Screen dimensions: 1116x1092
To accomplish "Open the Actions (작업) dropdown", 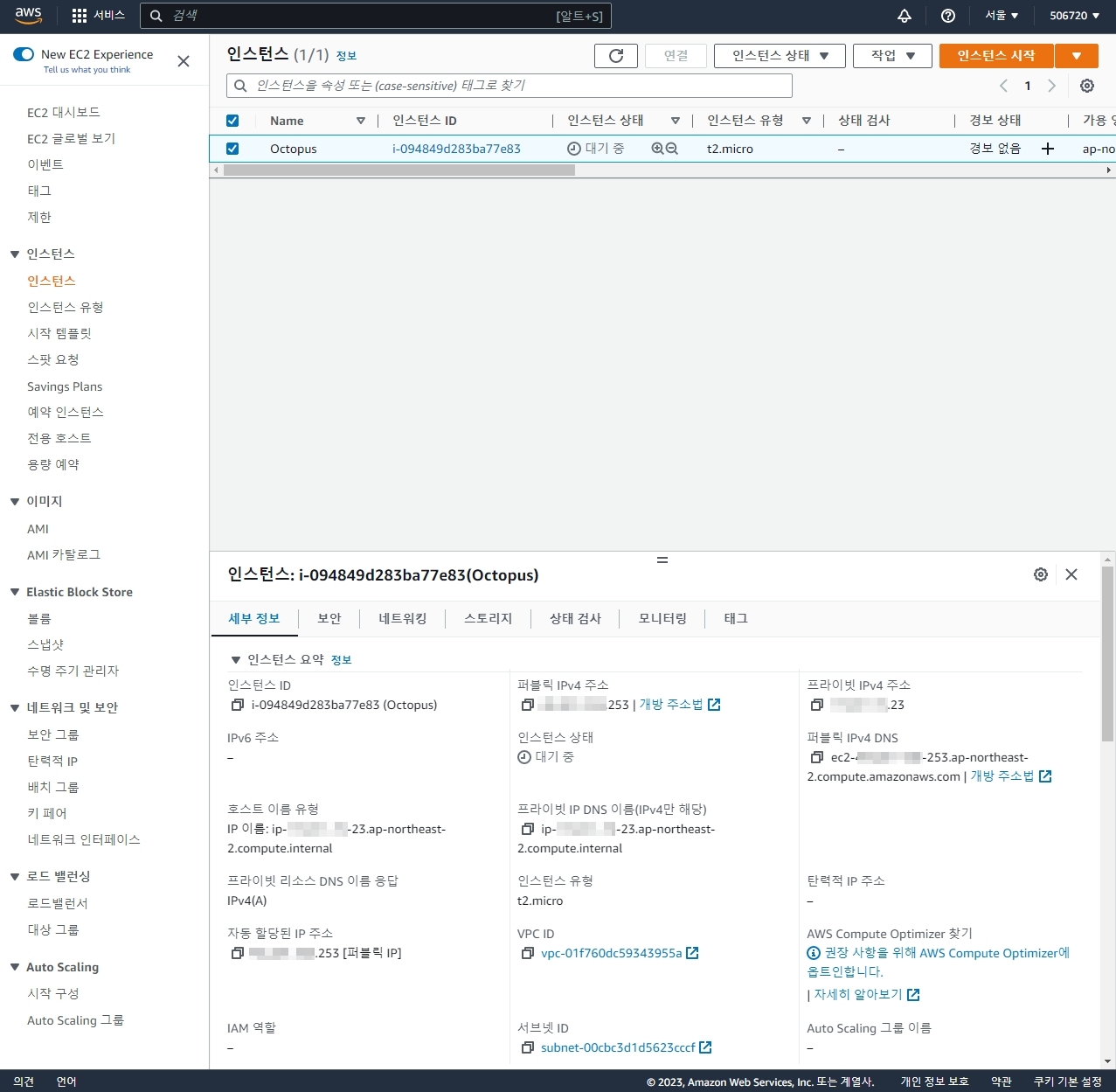I will [892, 56].
